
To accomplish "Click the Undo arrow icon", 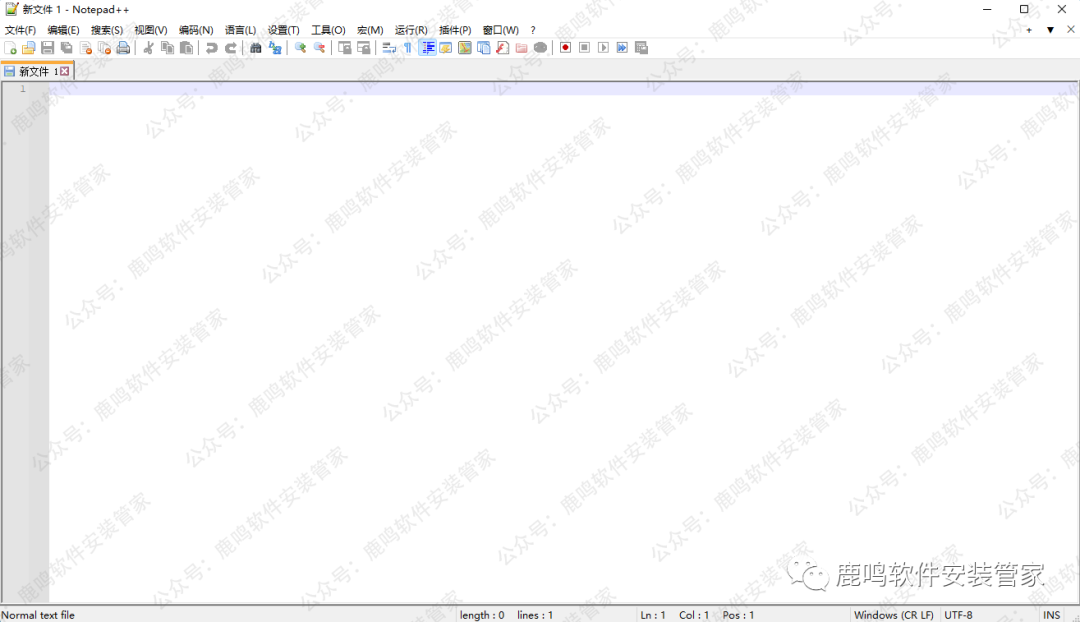I will [211, 48].
